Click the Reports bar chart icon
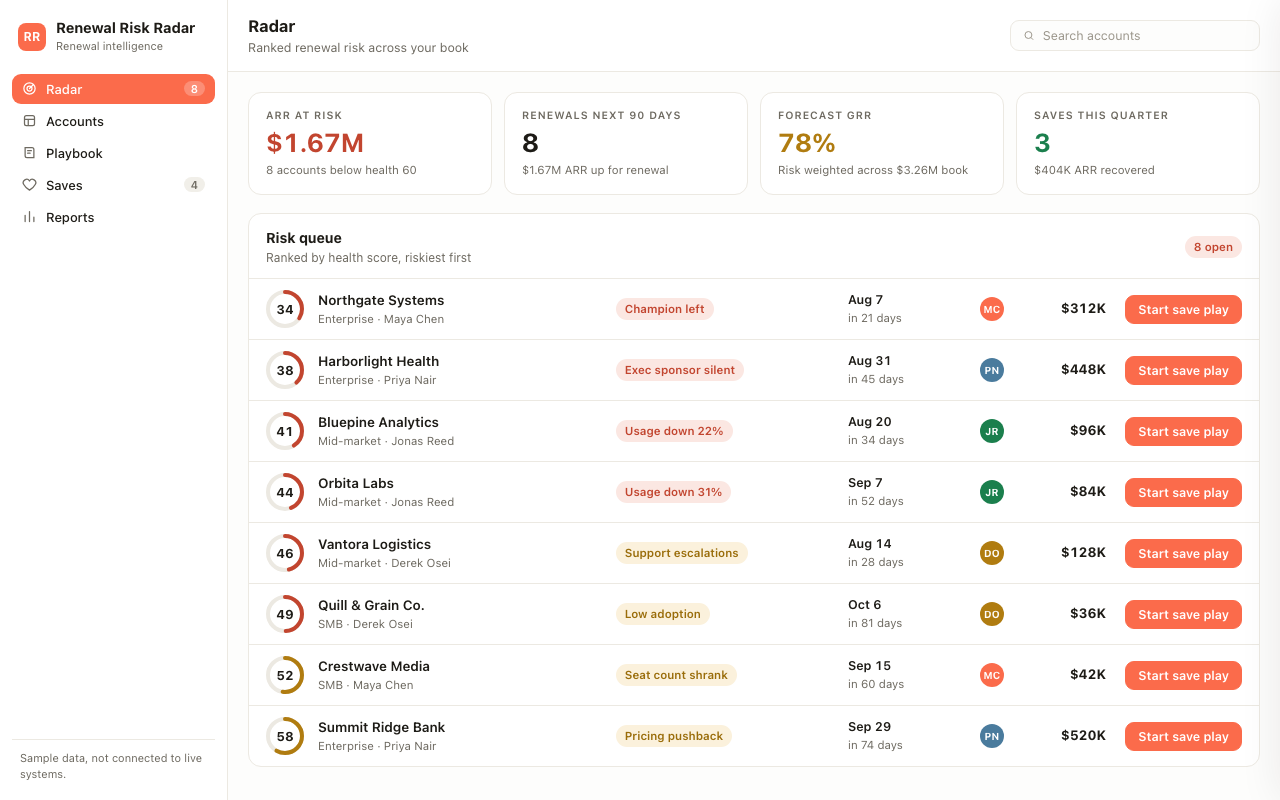1280x800 pixels. click(30, 217)
